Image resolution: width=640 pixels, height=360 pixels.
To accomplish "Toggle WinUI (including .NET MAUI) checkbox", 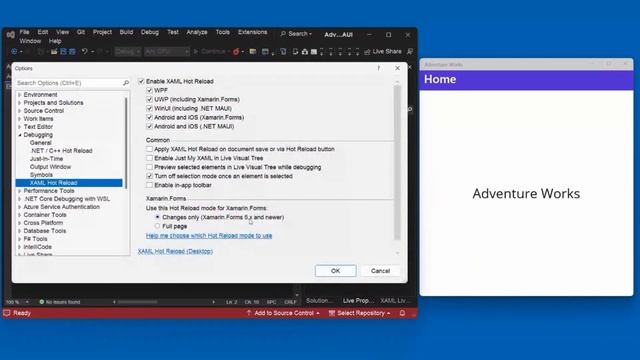I will point(149,108).
